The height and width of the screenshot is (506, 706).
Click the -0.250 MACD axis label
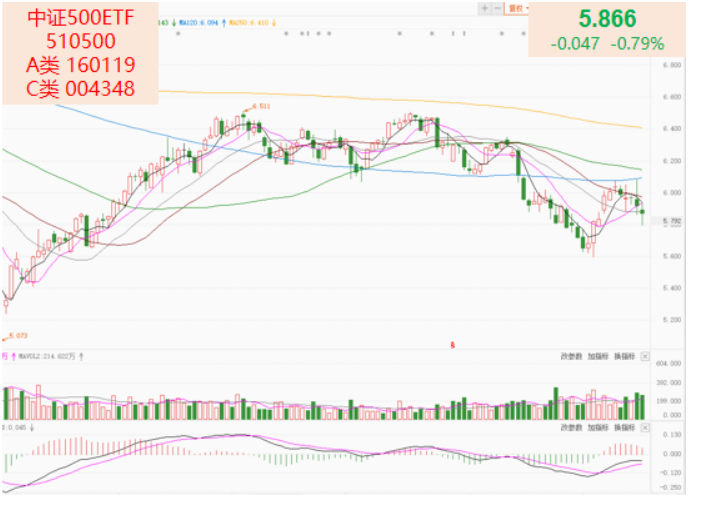[x=670, y=488]
